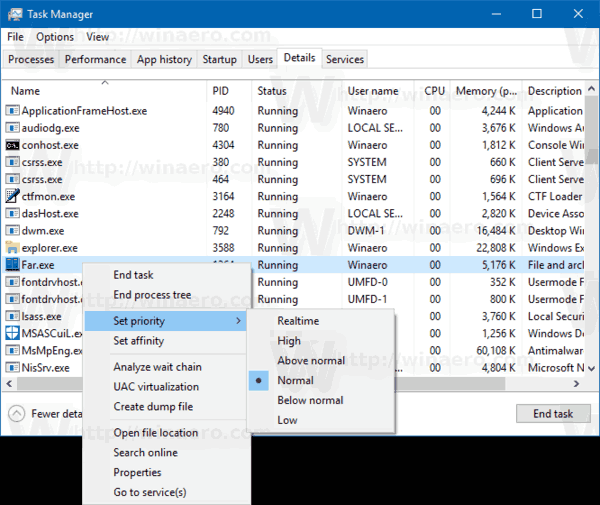The height and width of the screenshot is (505, 600).
Task: Click the Task Manager title bar icon
Action: click(x=15, y=15)
